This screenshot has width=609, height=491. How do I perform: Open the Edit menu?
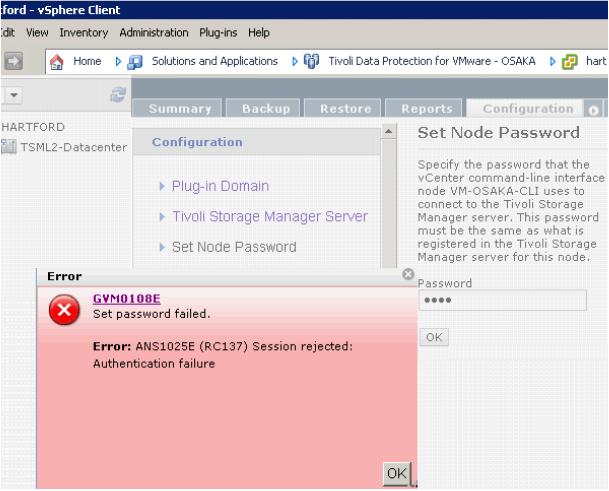point(8,33)
